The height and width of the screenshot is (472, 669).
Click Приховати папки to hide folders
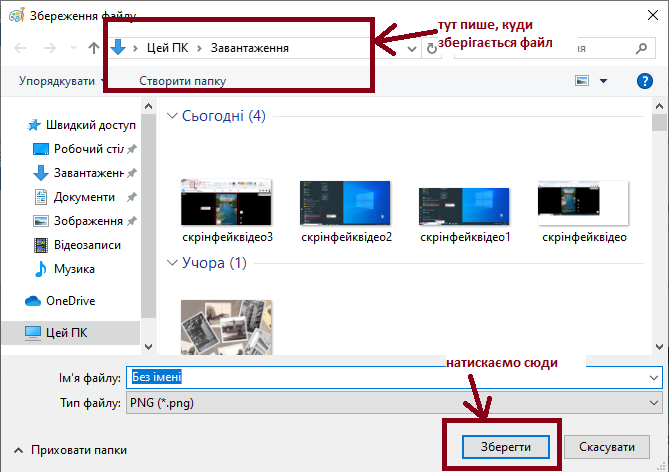pyautogui.click(x=78, y=451)
